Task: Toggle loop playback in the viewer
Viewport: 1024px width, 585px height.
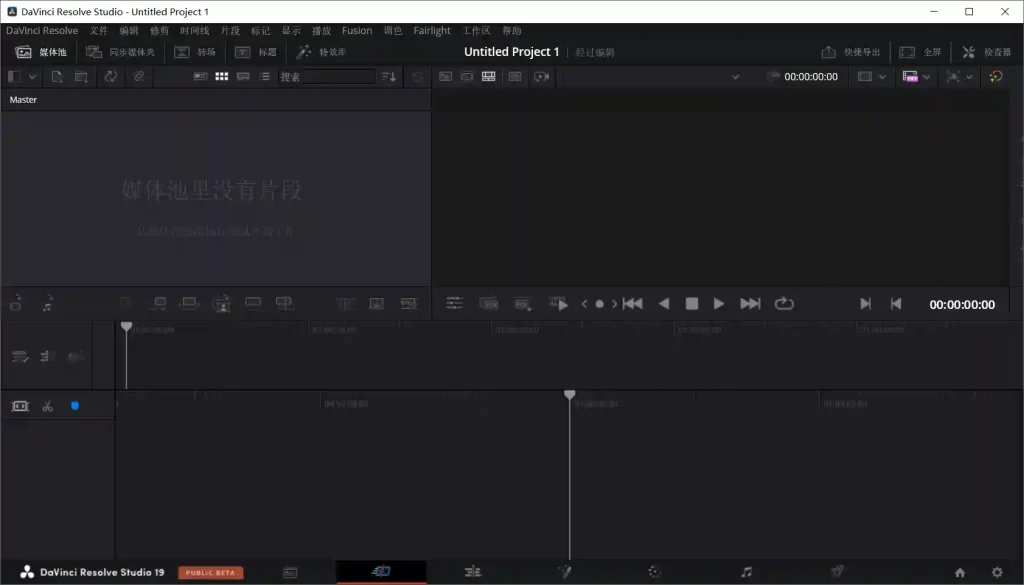Action: tap(784, 304)
